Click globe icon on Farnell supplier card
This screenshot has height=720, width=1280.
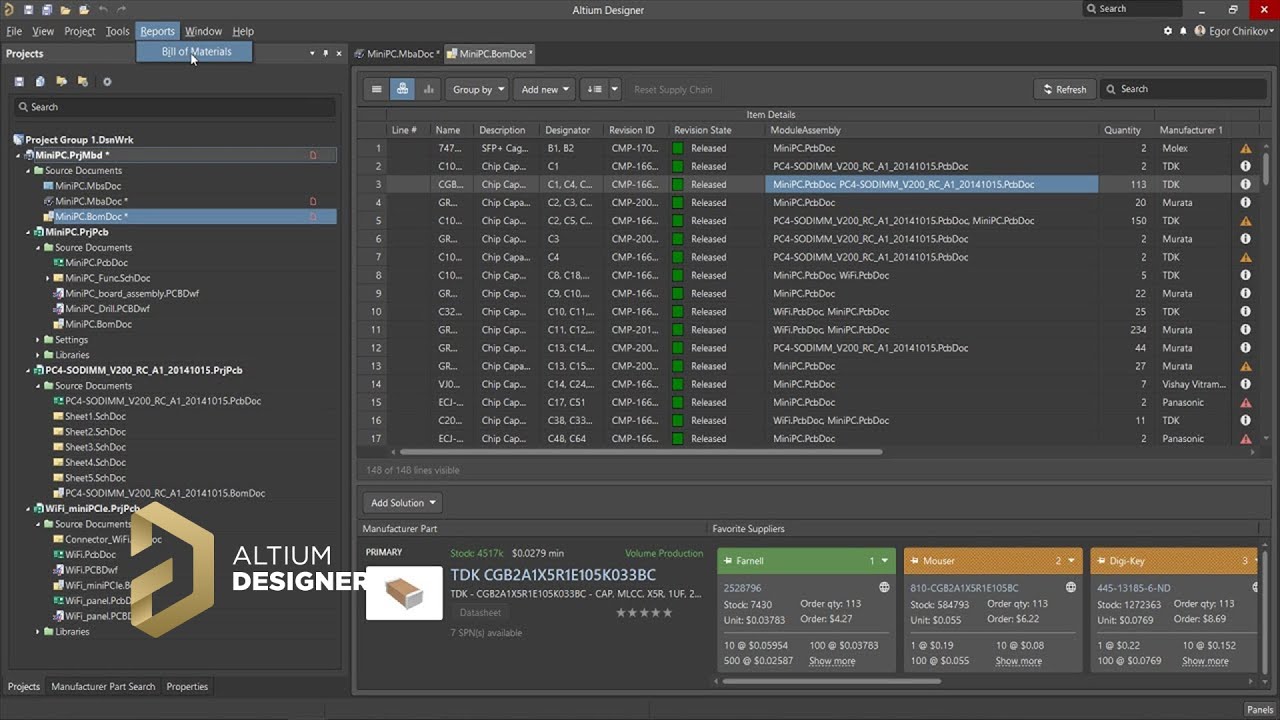(884, 587)
